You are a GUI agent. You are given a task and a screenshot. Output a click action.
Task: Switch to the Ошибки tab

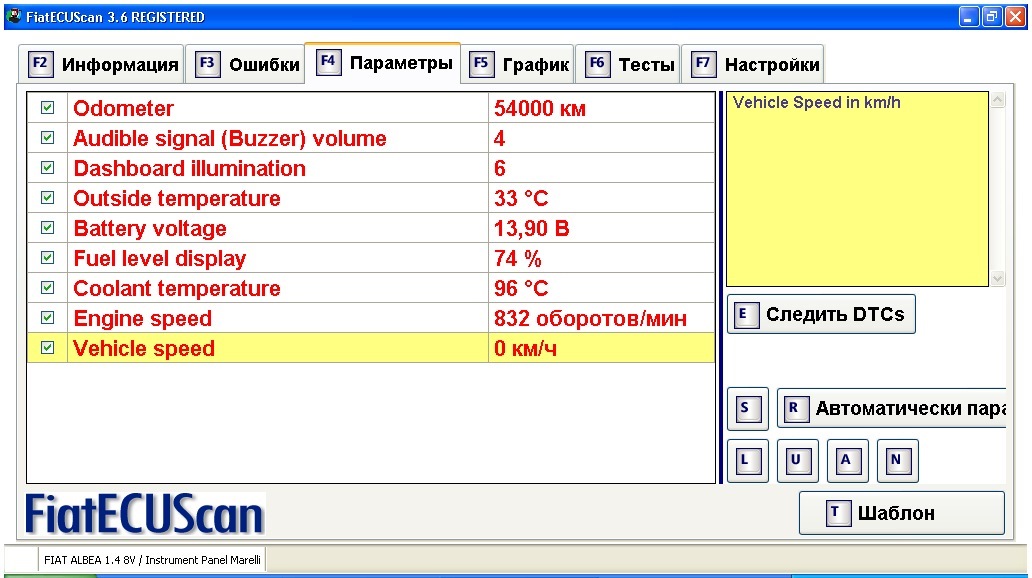245,65
